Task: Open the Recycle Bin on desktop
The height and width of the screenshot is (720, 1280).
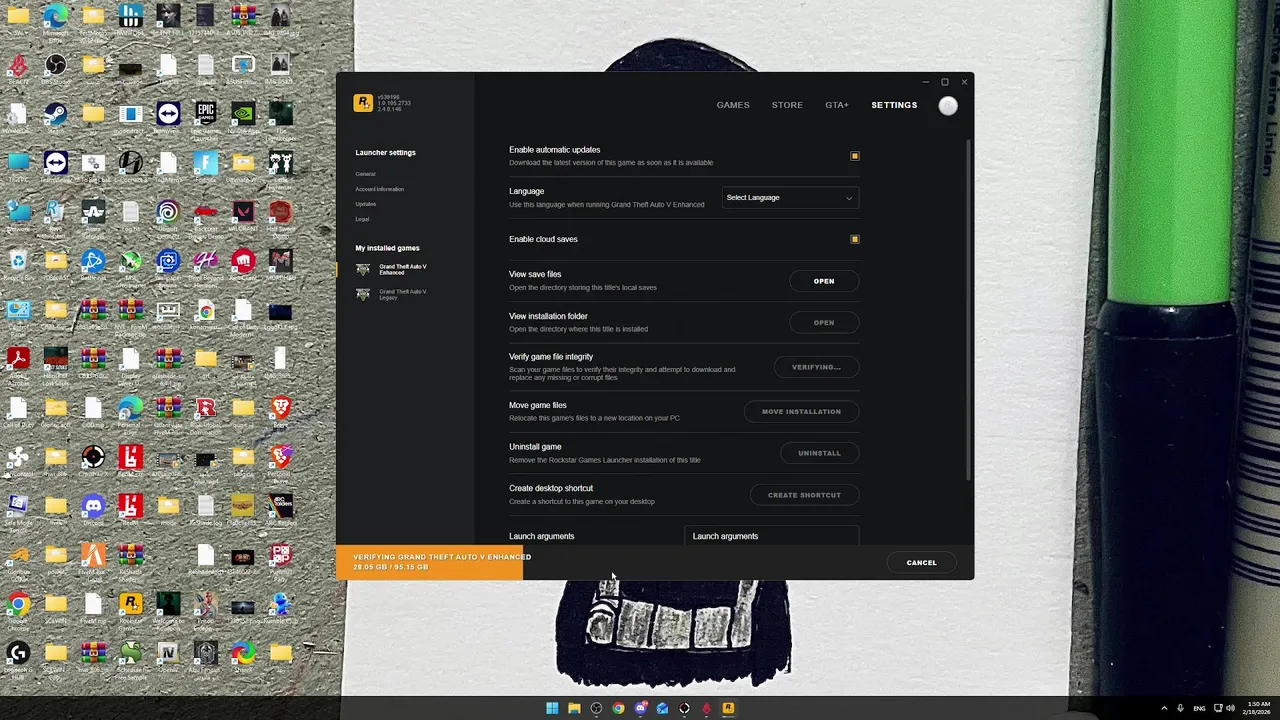Action: point(18,266)
